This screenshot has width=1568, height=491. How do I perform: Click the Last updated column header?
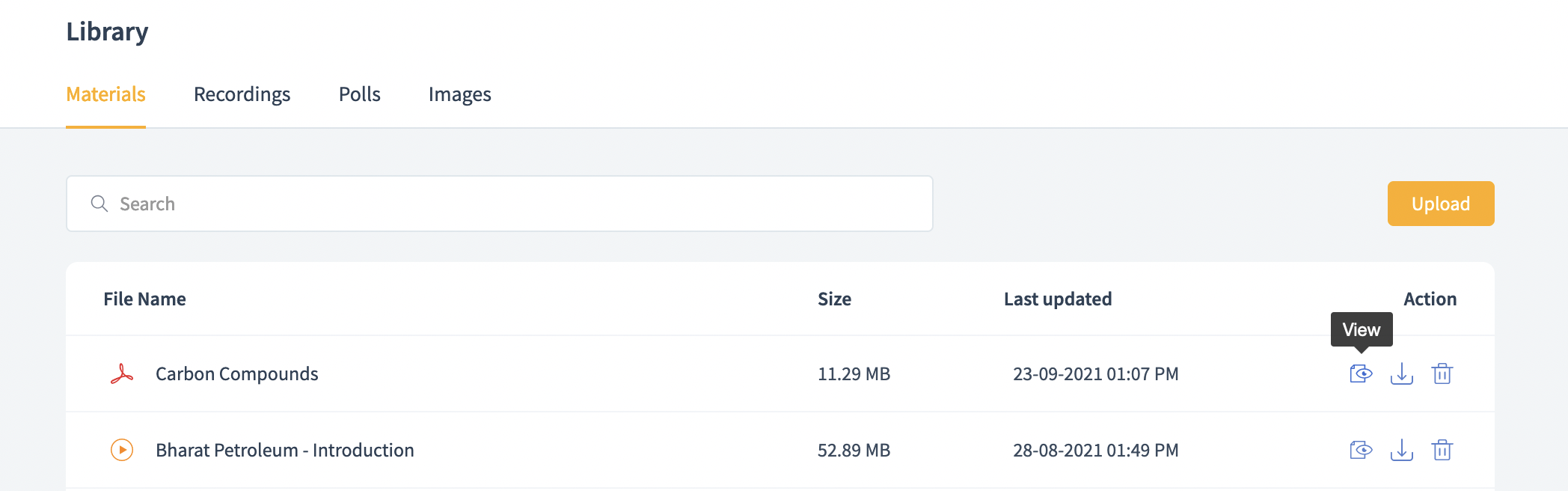1057,299
